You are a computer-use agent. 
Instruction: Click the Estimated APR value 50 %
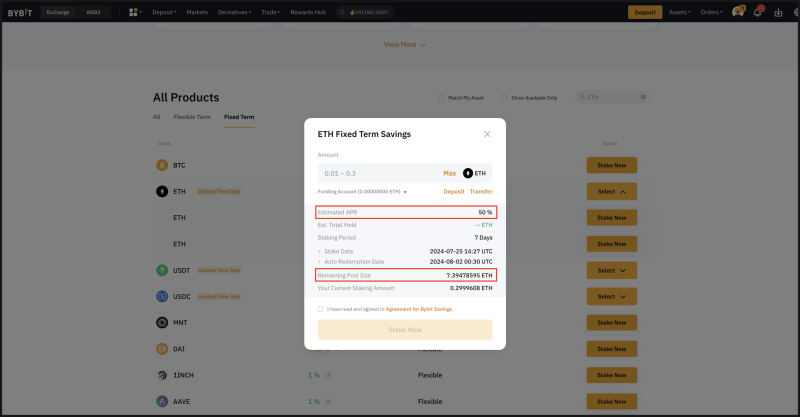[x=485, y=212]
